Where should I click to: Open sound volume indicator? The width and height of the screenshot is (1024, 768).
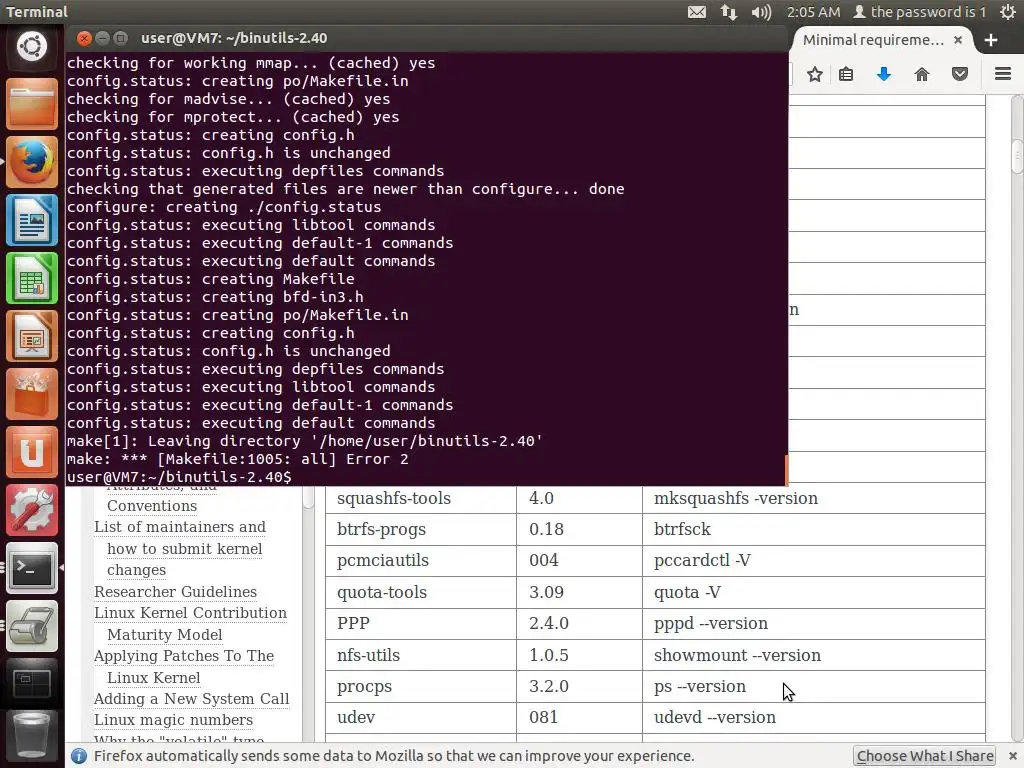point(761,12)
